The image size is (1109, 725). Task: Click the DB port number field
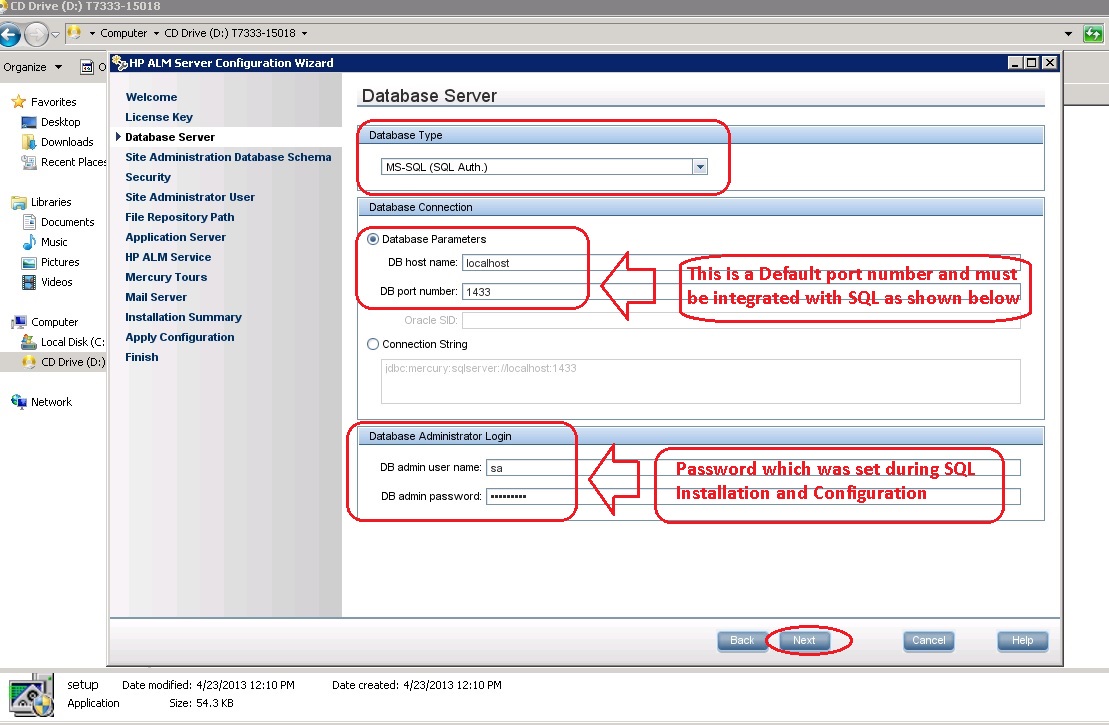pos(741,291)
